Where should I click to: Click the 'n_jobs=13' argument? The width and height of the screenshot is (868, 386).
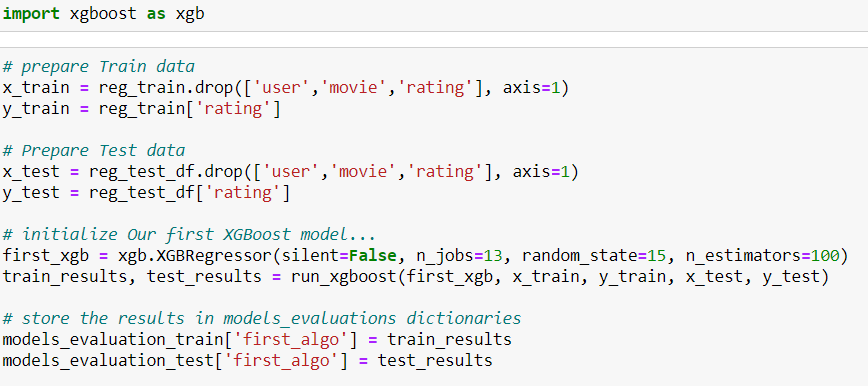coord(459,256)
